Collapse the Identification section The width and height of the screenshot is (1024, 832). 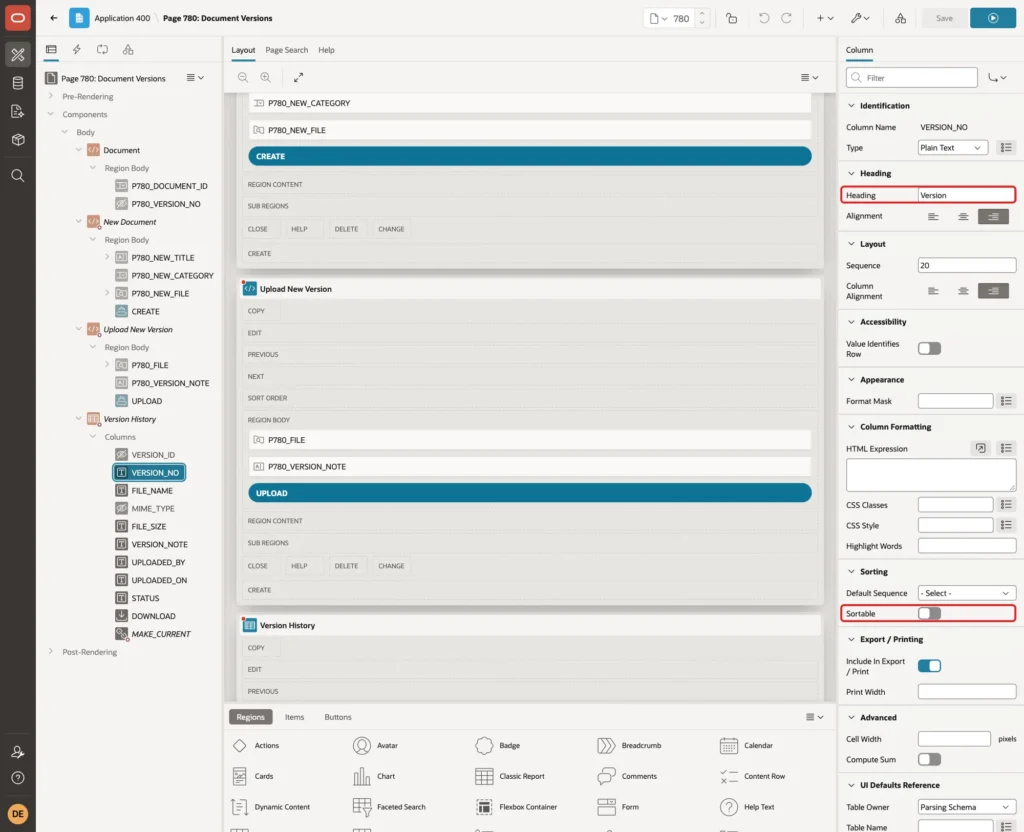click(851, 106)
